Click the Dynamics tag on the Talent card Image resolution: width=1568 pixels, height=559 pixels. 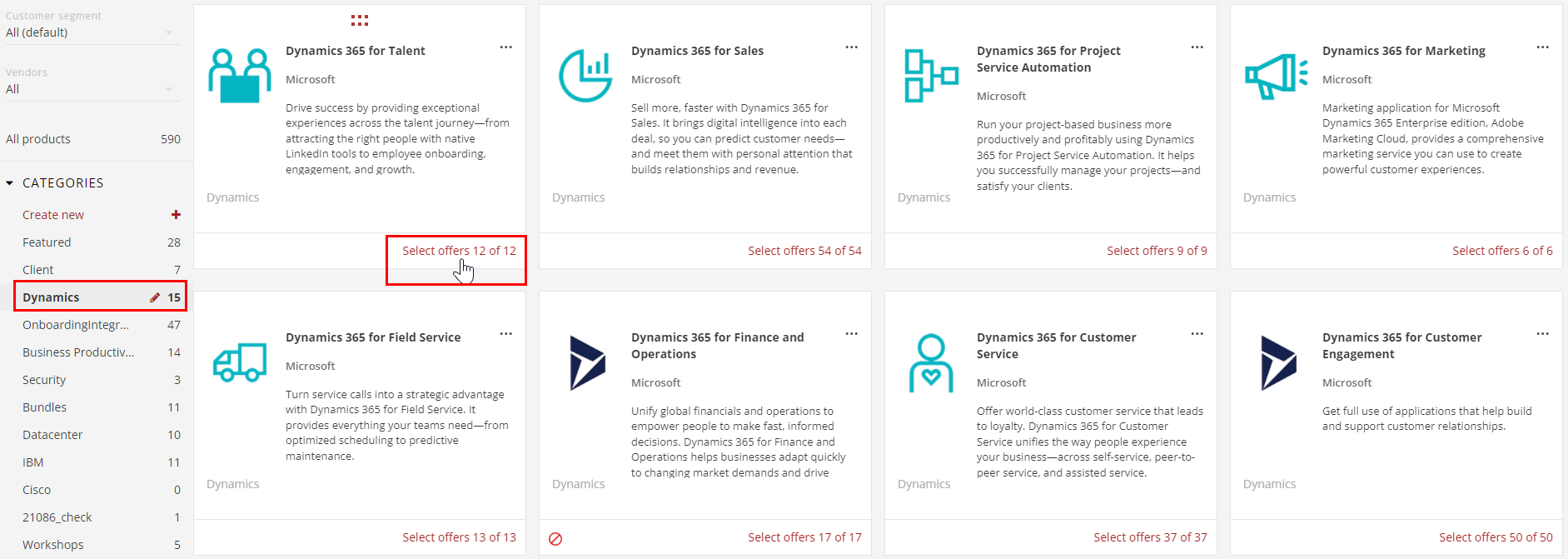[233, 197]
